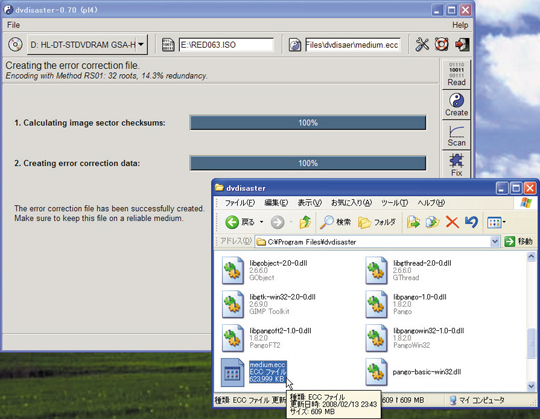Open the File menu in dvdisaster
The width and height of the screenshot is (540, 419).
click(13, 25)
